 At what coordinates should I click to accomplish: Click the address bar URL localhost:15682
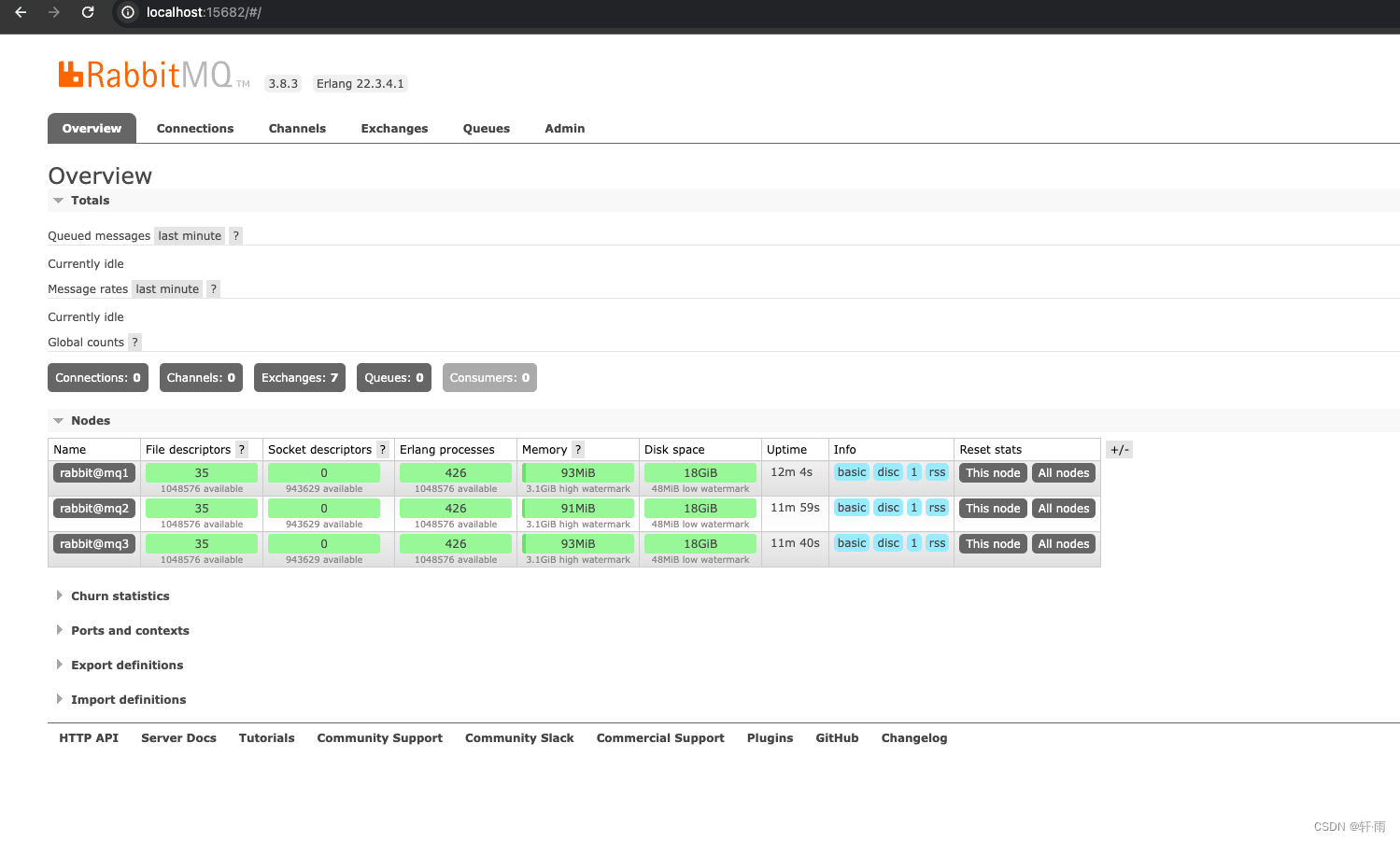[x=204, y=12]
